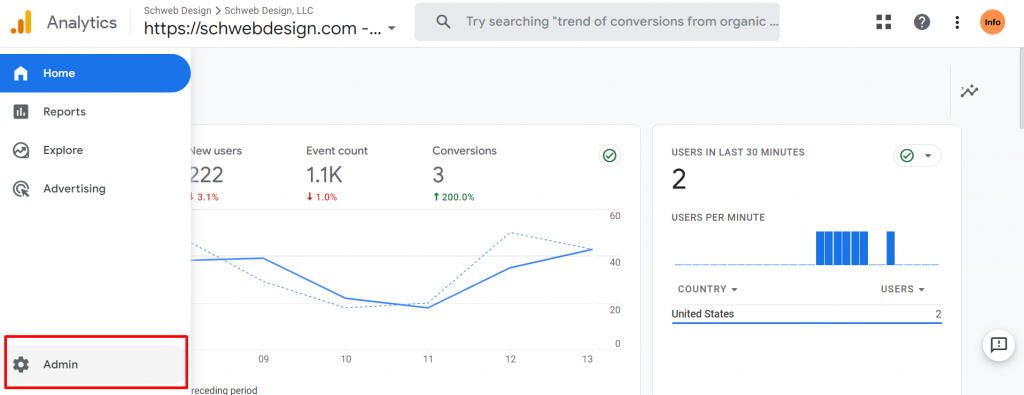Expand the realtime card status dropdown arrow

click(x=927, y=156)
